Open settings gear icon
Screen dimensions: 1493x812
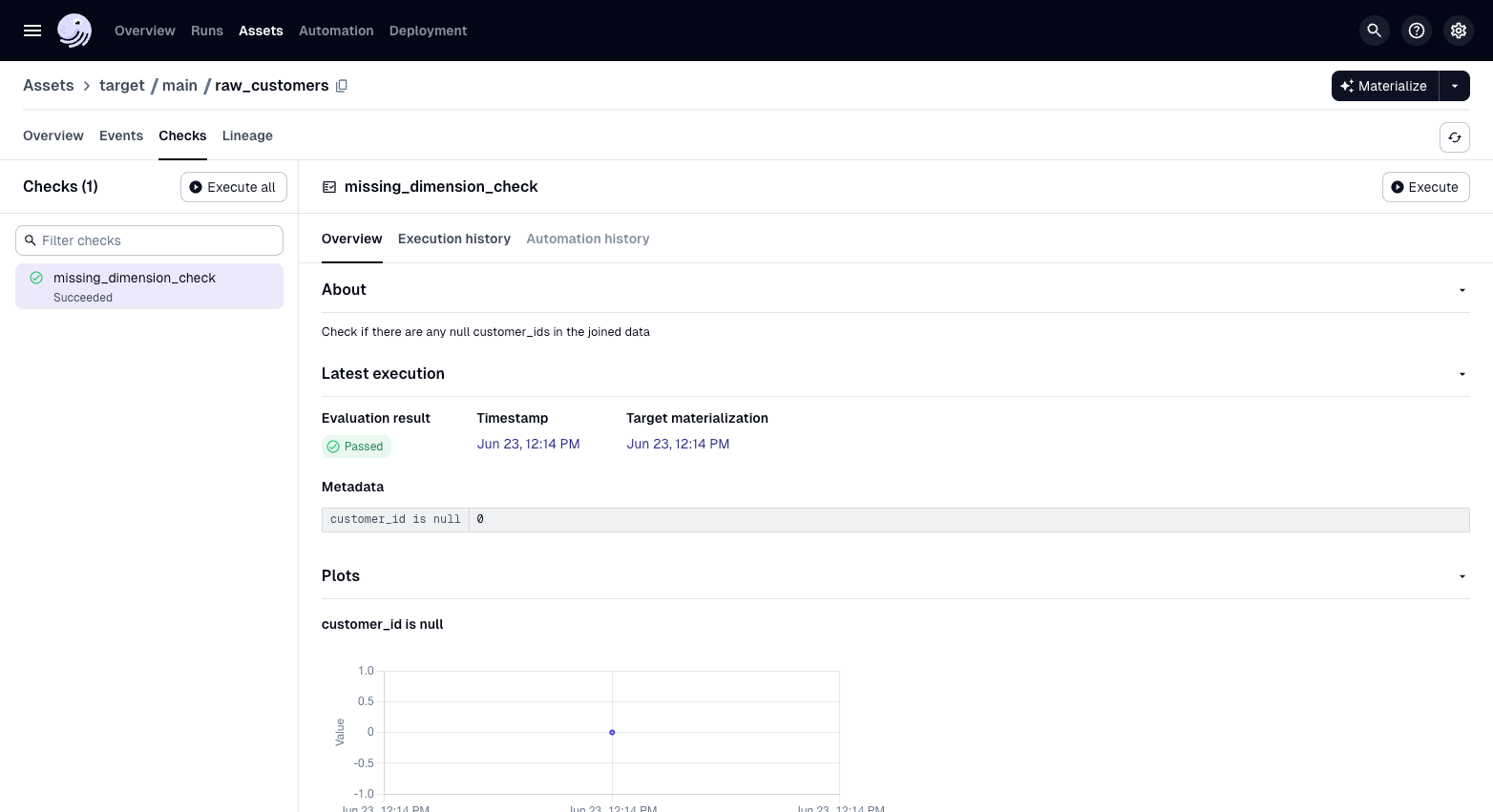pos(1459,31)
